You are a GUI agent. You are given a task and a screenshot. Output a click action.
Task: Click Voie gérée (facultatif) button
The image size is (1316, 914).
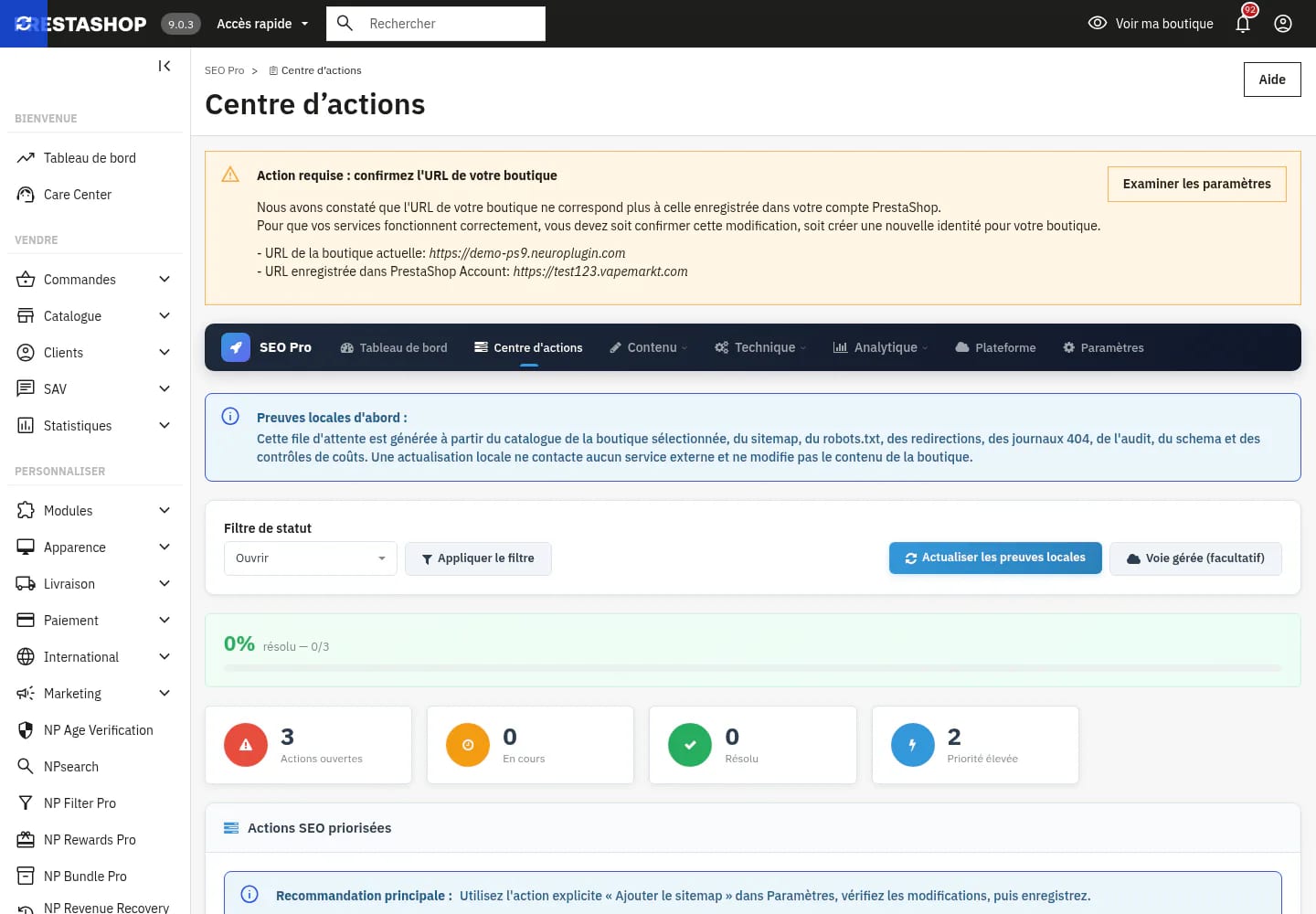(1195, 558)
